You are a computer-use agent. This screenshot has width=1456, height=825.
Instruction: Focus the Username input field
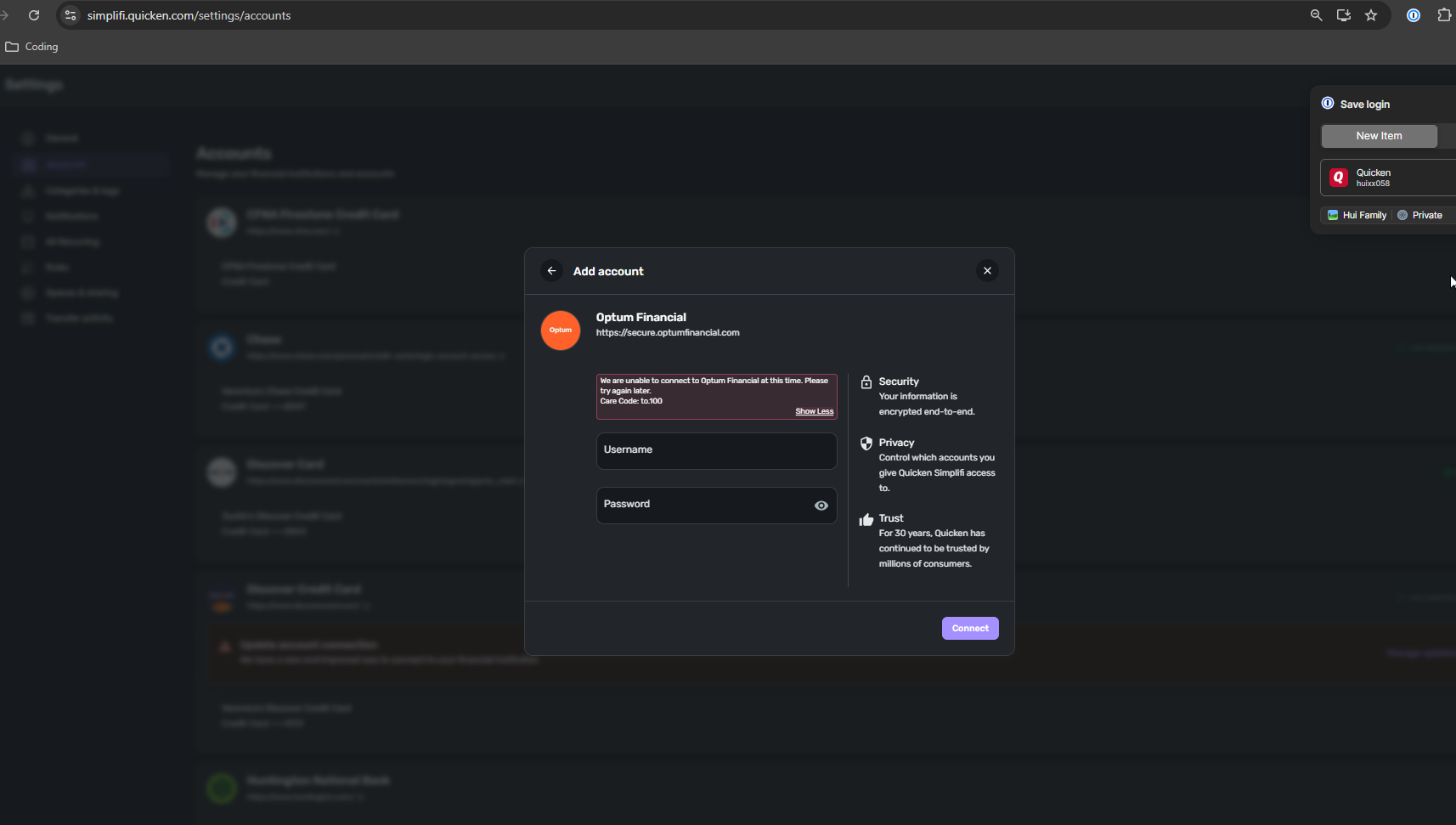(717, 451)
